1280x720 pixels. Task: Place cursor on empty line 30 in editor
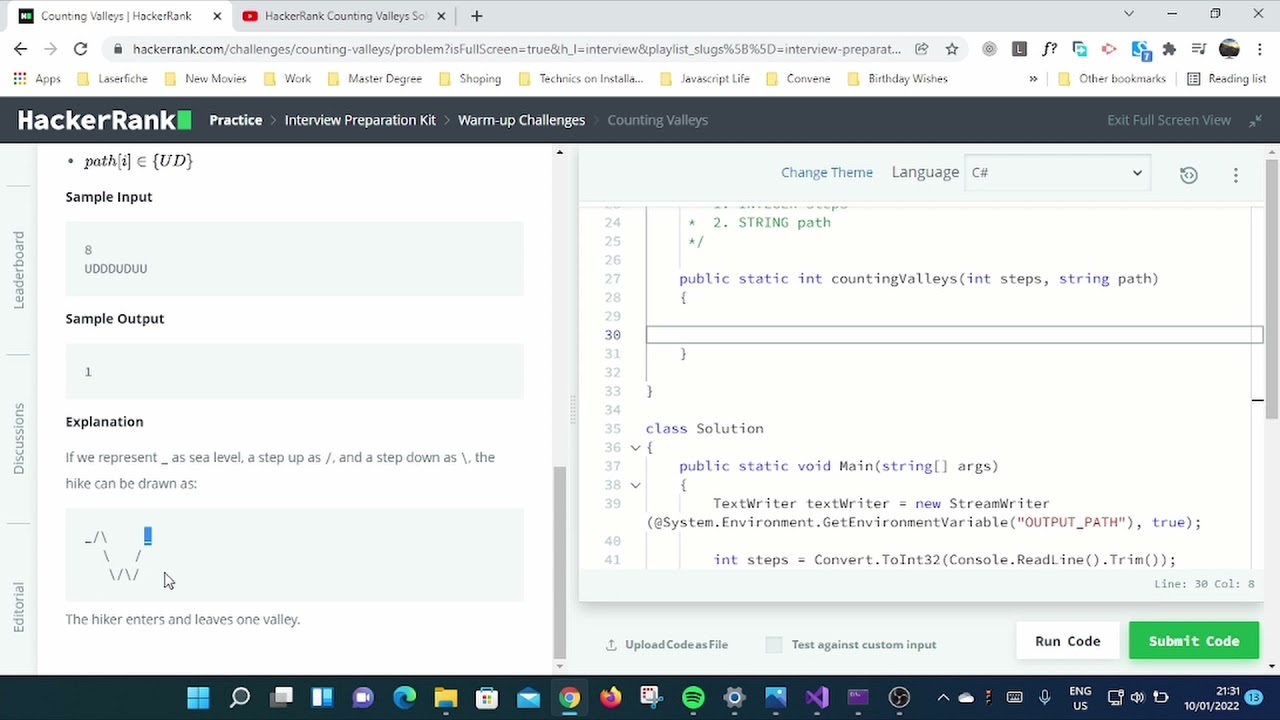coord(954,335)
